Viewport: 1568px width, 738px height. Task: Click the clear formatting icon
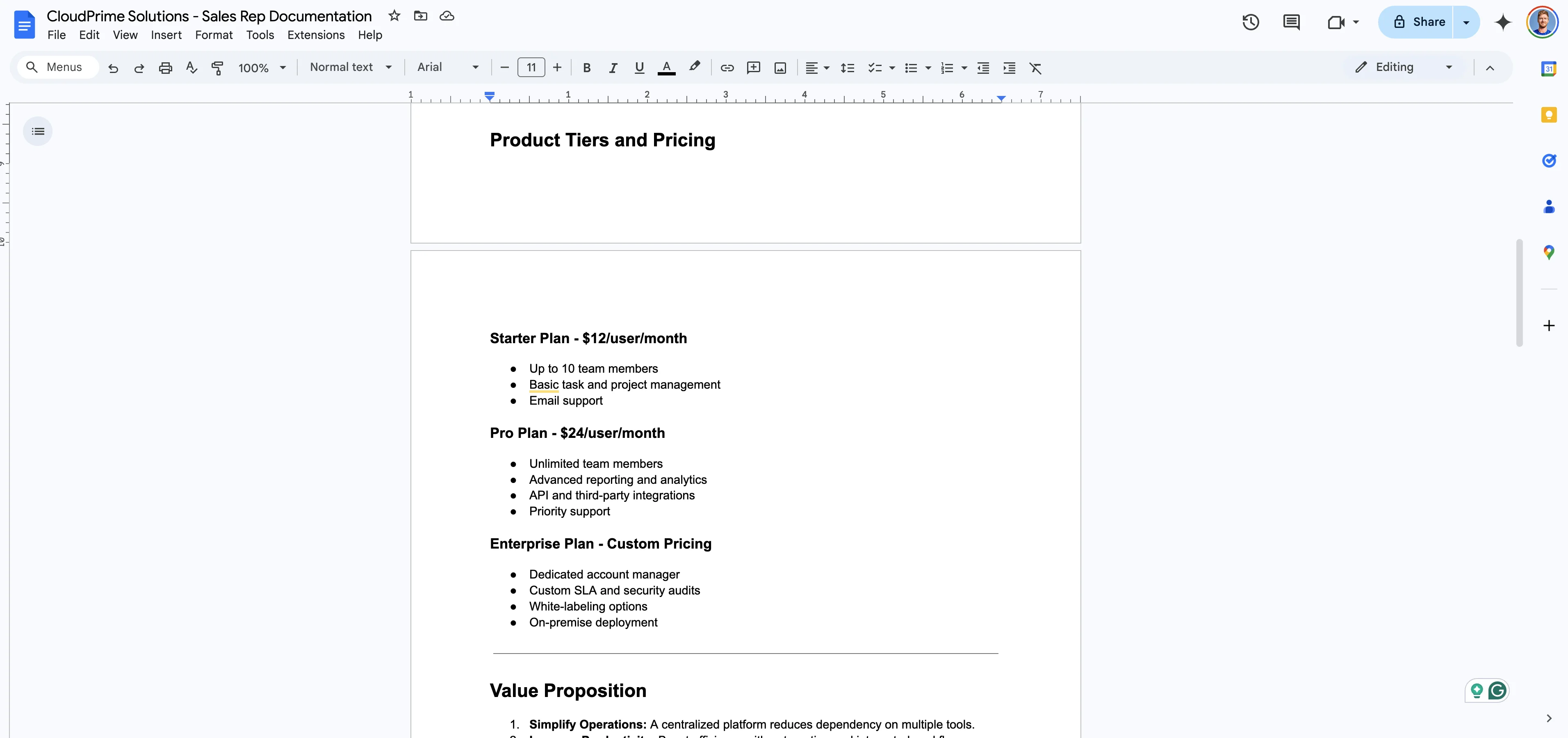click(x=1035, y=68)
